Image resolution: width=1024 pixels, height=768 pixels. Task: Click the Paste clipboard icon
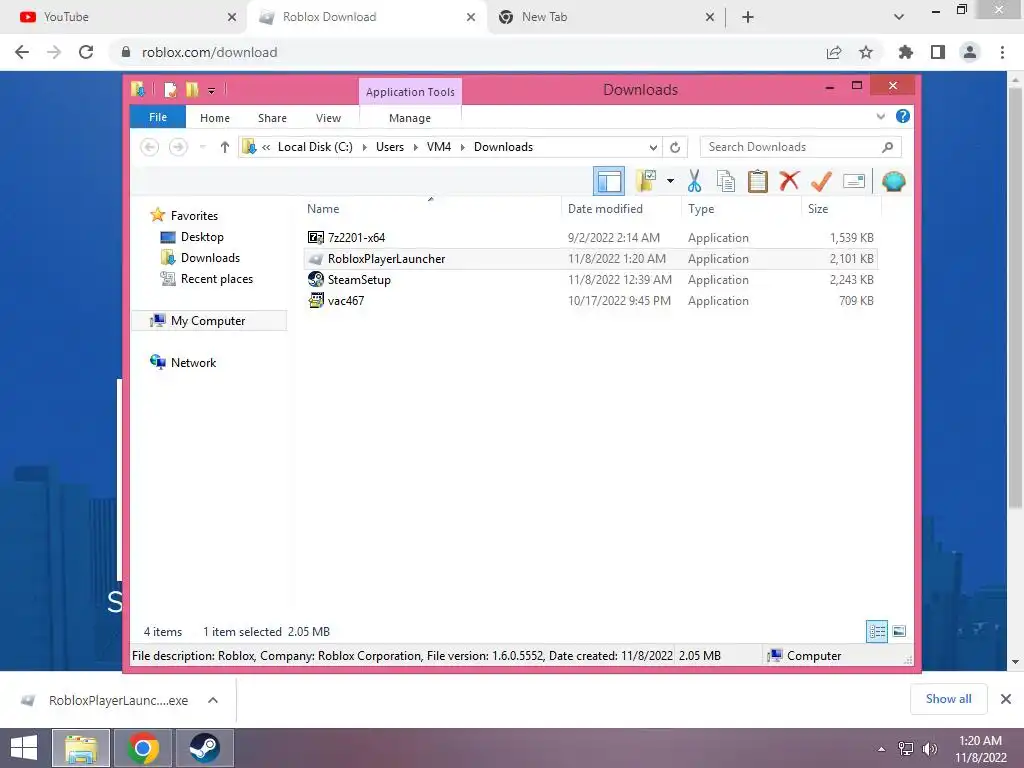tap(758, 182)
